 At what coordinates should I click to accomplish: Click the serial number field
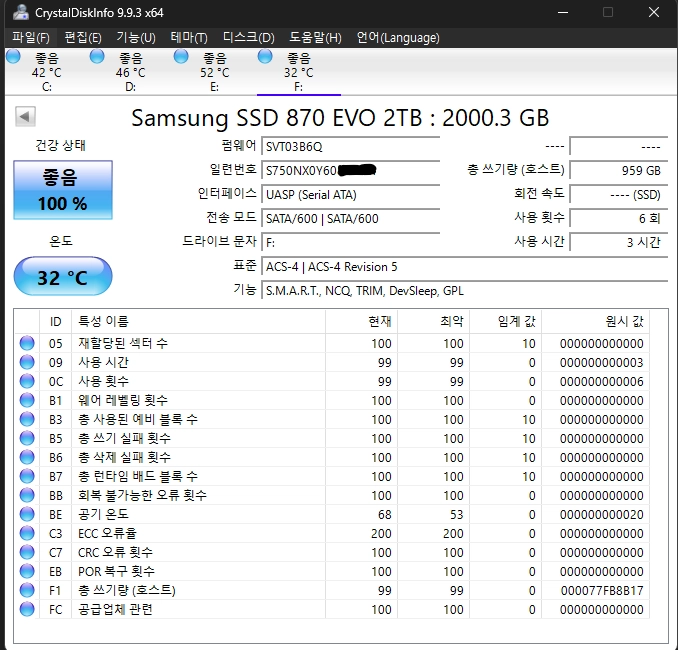[351, 170]
